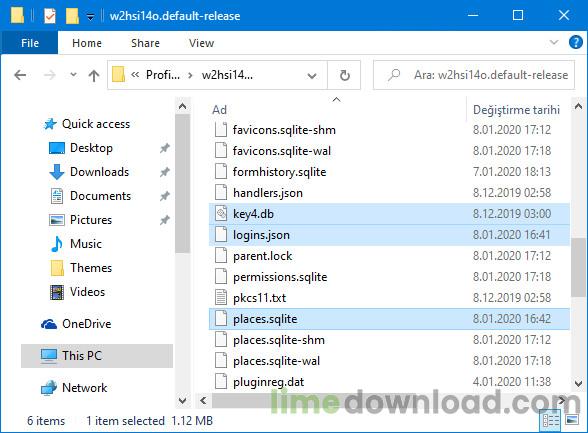Click the Back navigation arrow
Image resolution: width=588 pixels, height=433 pixels.
(20, 75)
